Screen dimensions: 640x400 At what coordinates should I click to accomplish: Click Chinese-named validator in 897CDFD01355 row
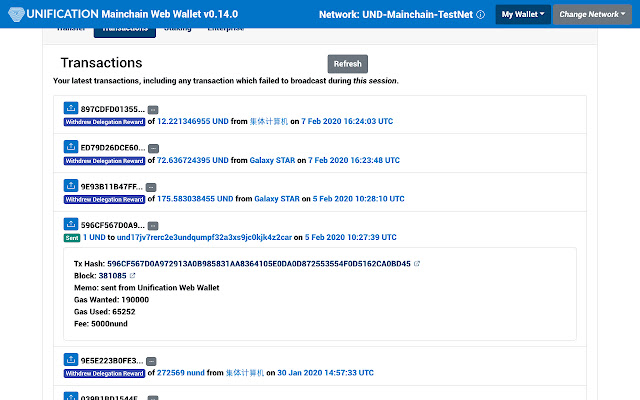pyautogui.click(x=269, y=121)
